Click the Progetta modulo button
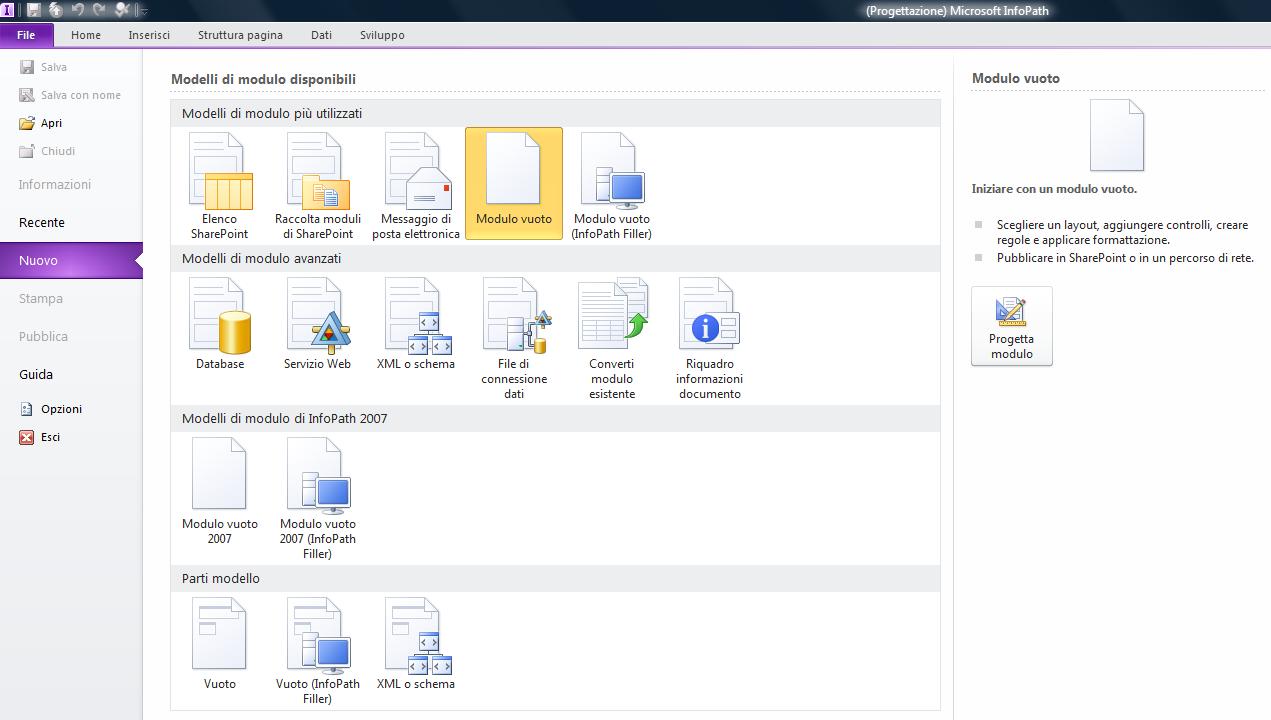This screenshot has height=720, width=1271. (x=1012, y=326)
